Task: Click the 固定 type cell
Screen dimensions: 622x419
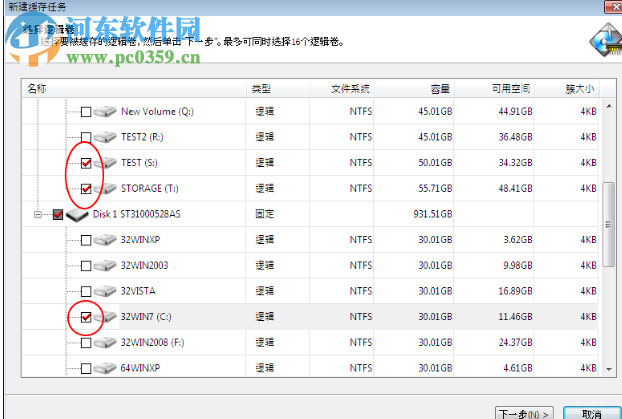Action: point(265,214)
